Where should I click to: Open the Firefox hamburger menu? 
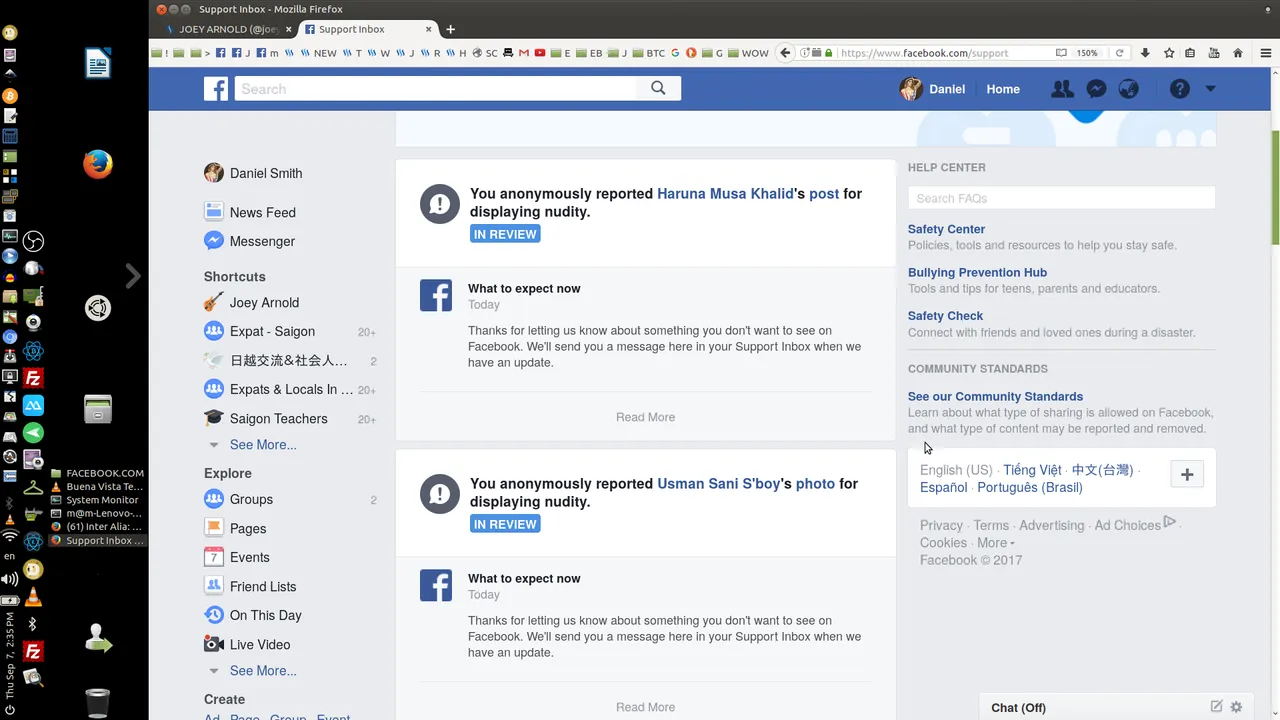click(1265, 53)
